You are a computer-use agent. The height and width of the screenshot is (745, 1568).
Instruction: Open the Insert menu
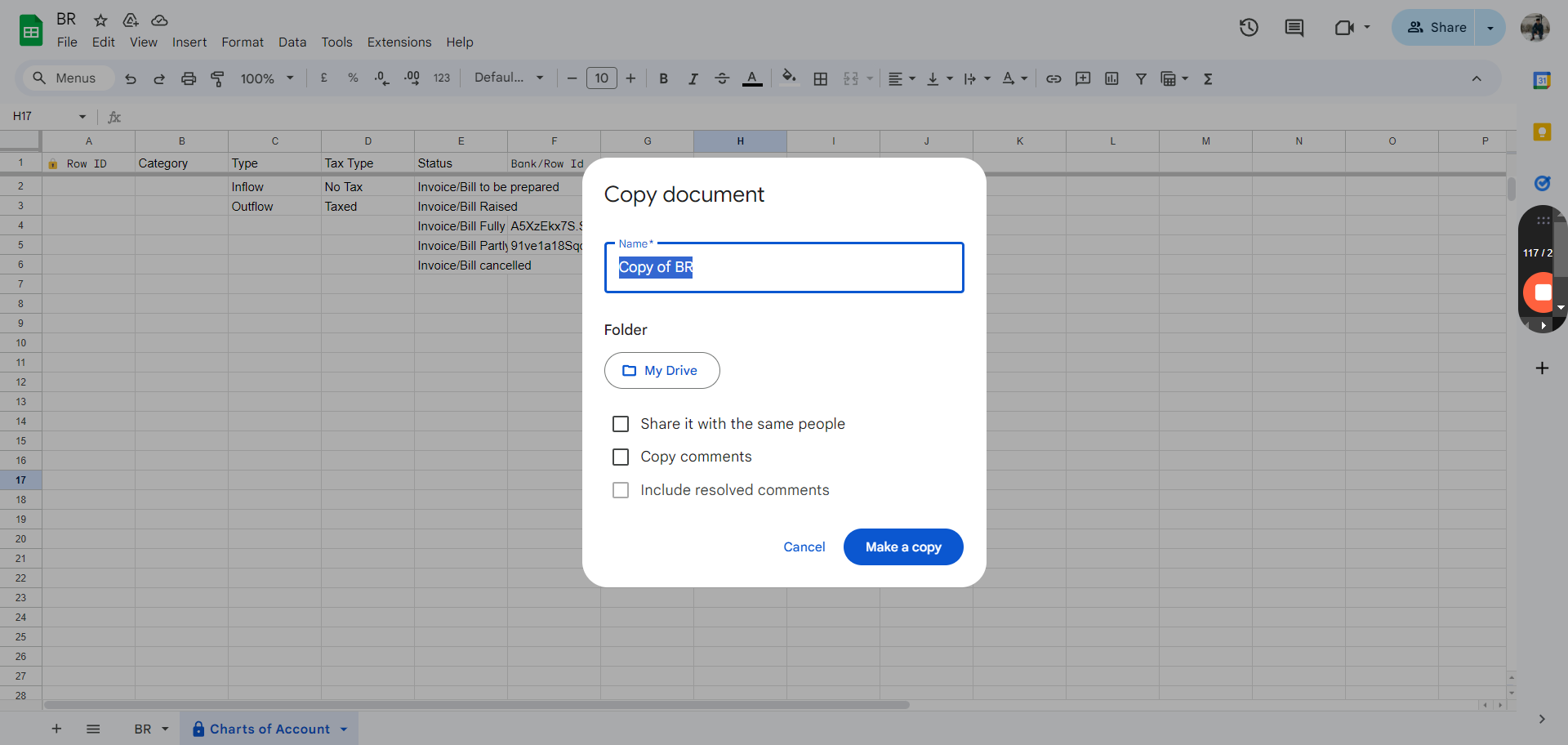coord(189,42)
